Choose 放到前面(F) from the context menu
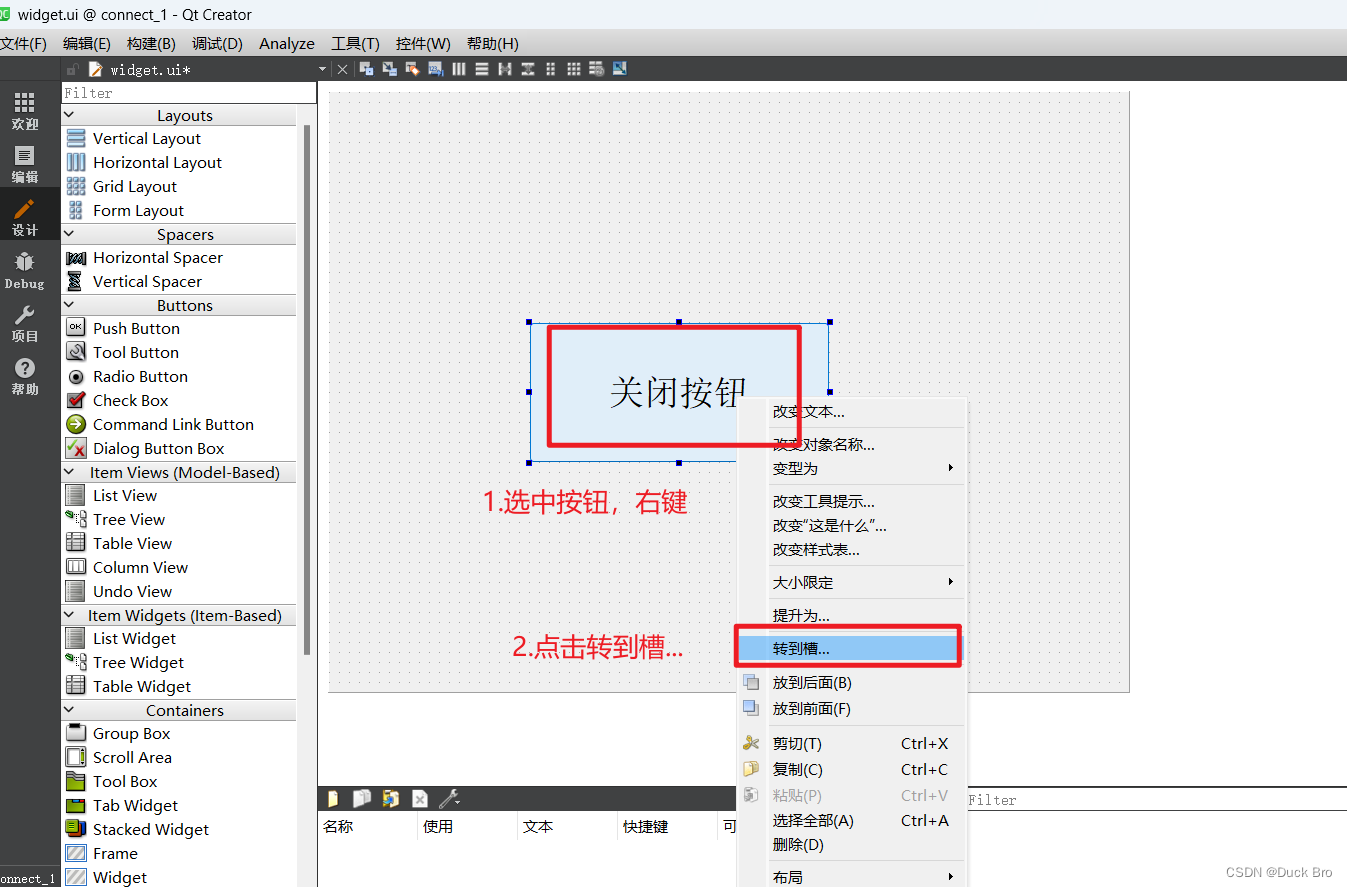1347x887 pixels. click(x=852, y=708)
